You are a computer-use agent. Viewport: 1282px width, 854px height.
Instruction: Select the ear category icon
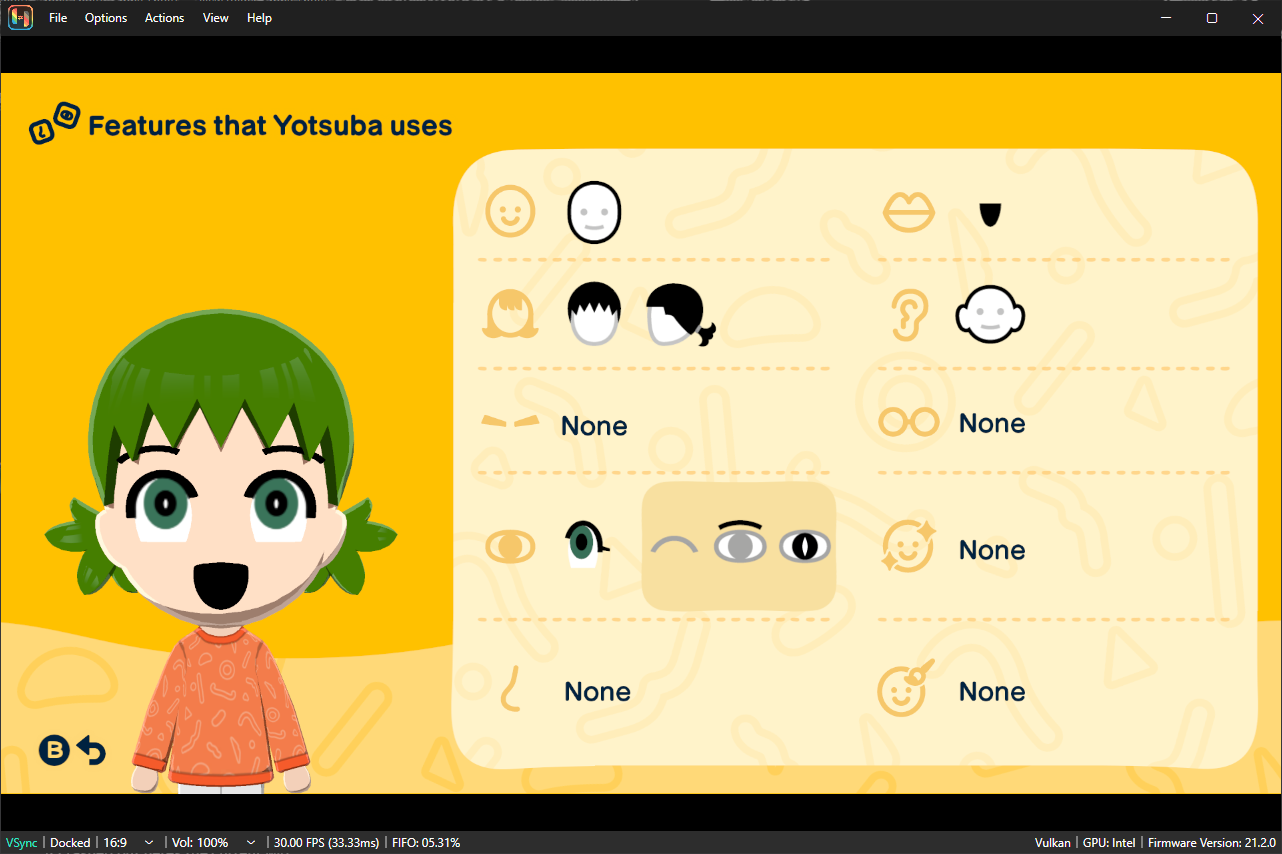(x=909, y=315)
